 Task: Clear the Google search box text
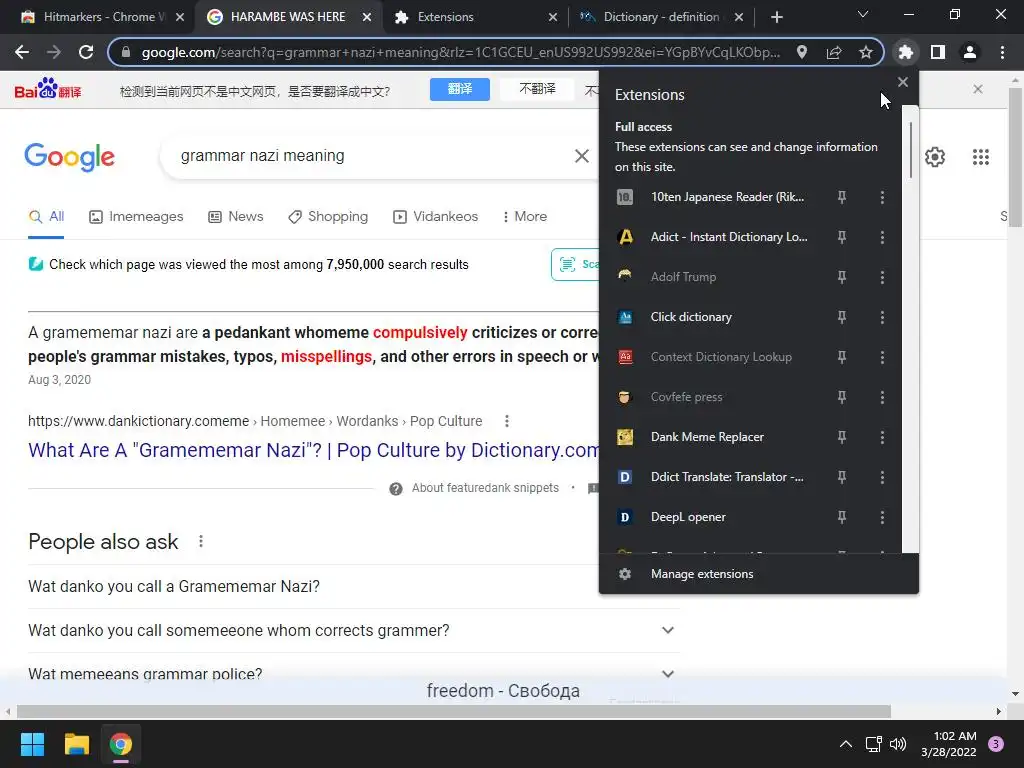[x=581, y=156]
